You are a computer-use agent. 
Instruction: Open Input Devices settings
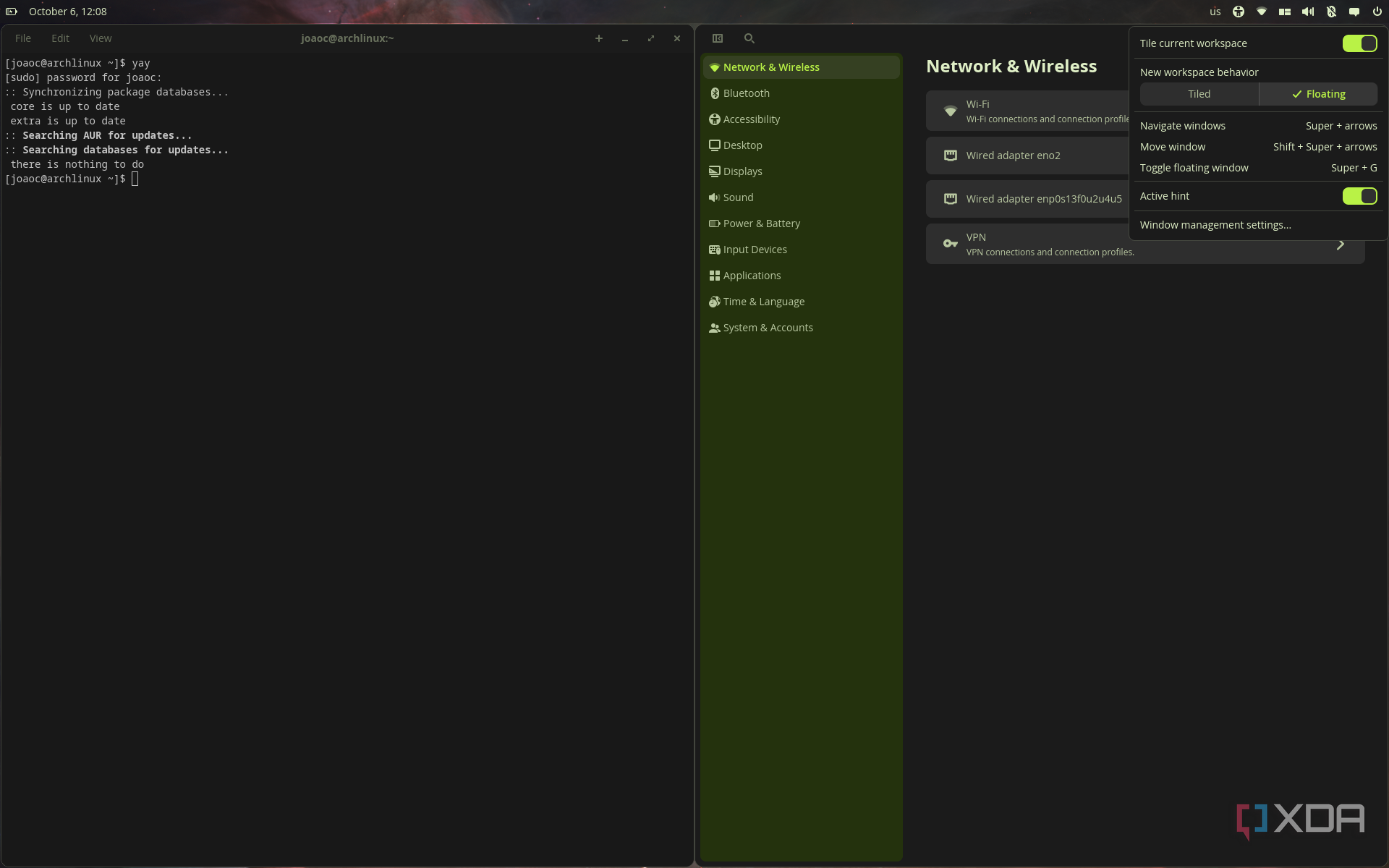(801, 250)
